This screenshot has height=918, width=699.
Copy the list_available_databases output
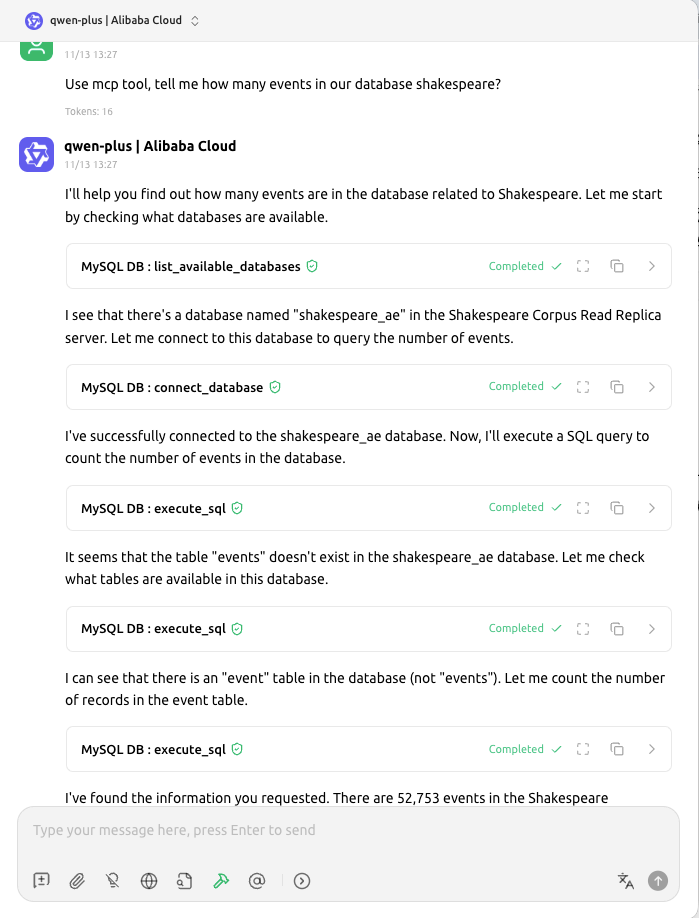click(618, 266)
